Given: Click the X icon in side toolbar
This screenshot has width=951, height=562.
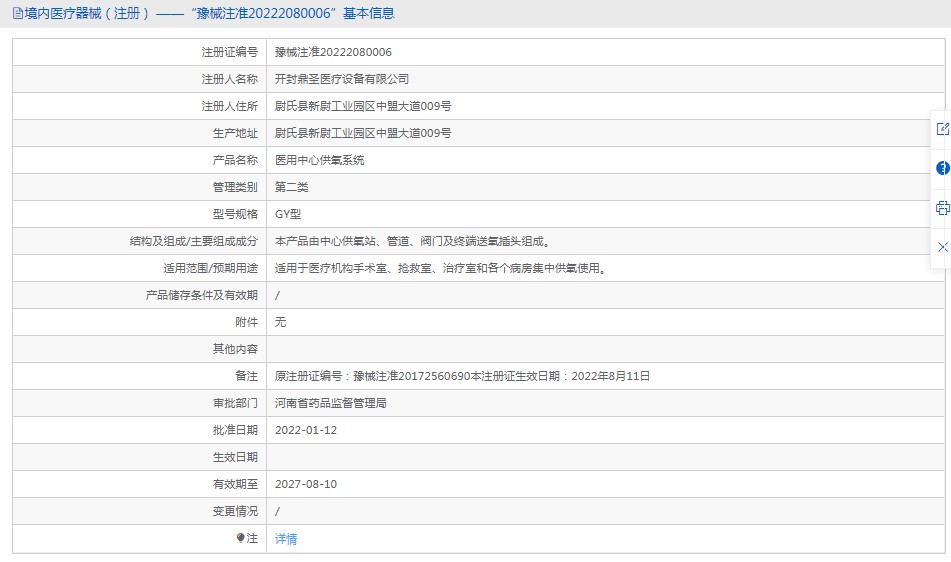Looking at the screenshot, I should point(943,247).
